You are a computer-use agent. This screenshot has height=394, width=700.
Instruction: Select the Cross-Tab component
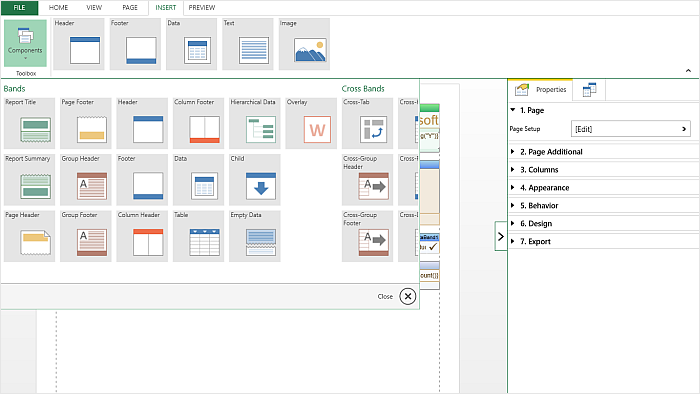(367, 123)
